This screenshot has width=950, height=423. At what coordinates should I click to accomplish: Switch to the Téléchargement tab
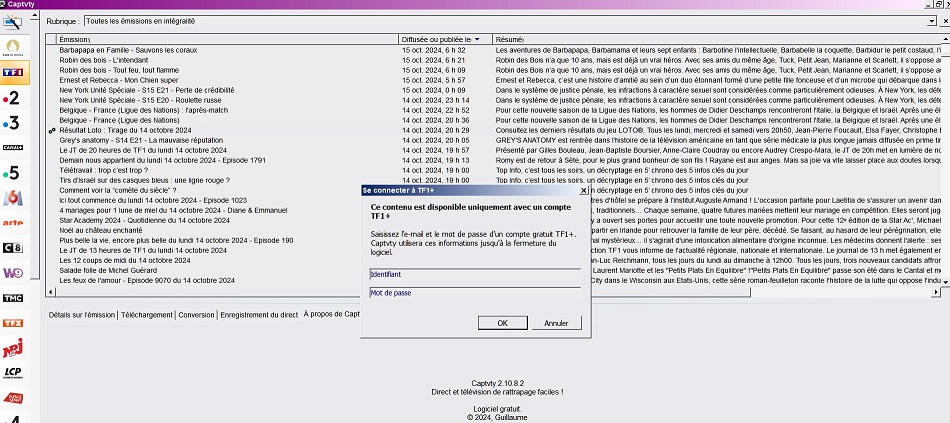coord(148,314)
